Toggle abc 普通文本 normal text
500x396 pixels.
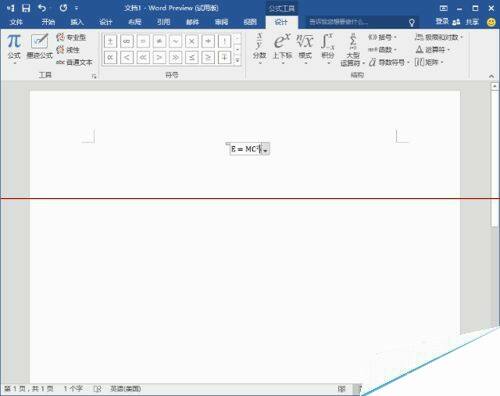(74, 62)
